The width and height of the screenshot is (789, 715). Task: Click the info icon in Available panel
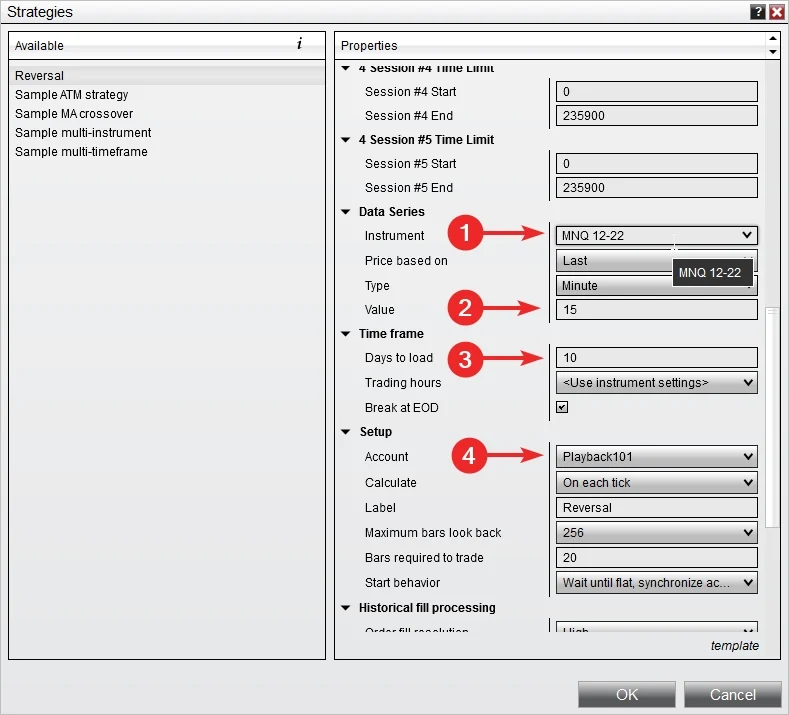tap(299, 45)
